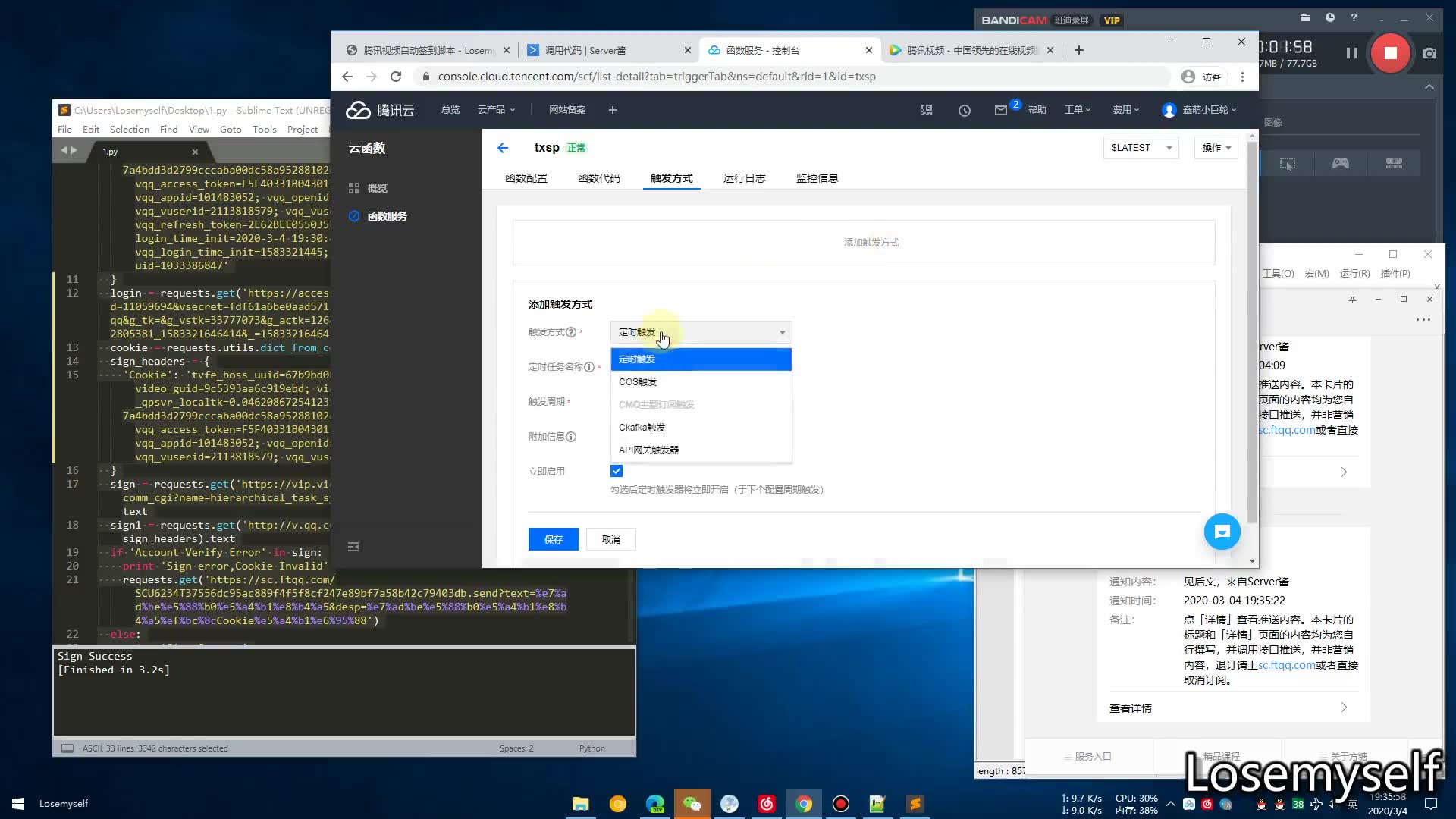Reload the Tencent Cloud console page
1456x819 pixels.
[396, 77]
